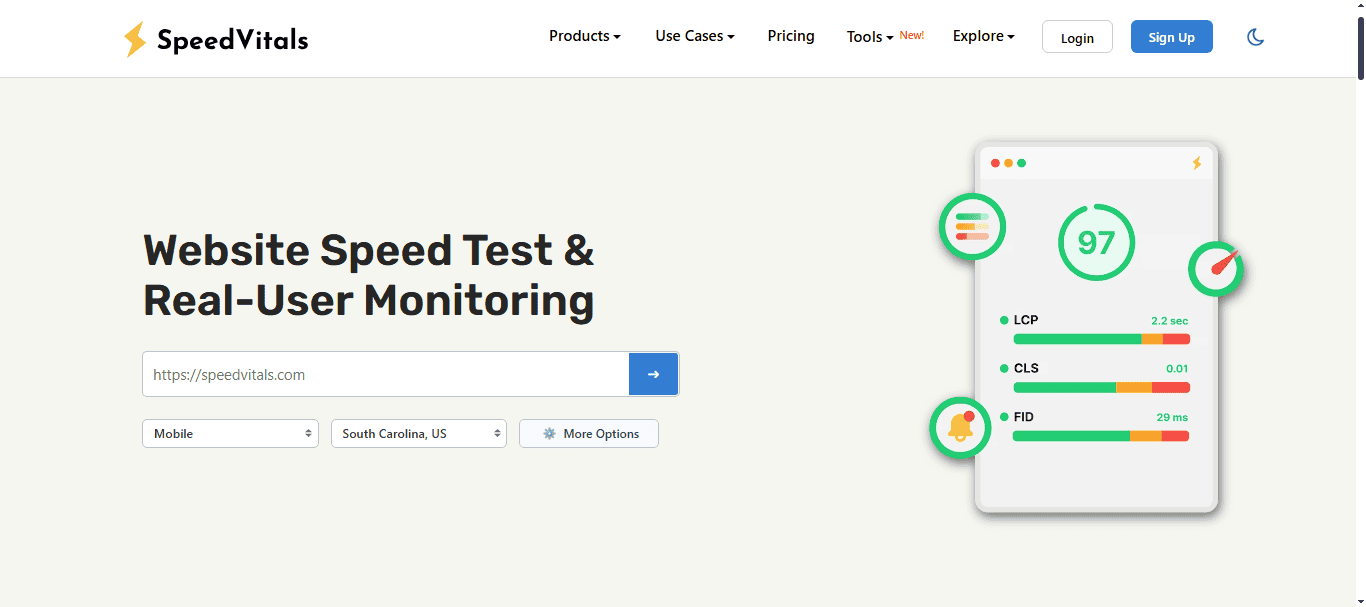
Task: Click the Login button
Action: pyautogui.click(x=1077, y=38)
